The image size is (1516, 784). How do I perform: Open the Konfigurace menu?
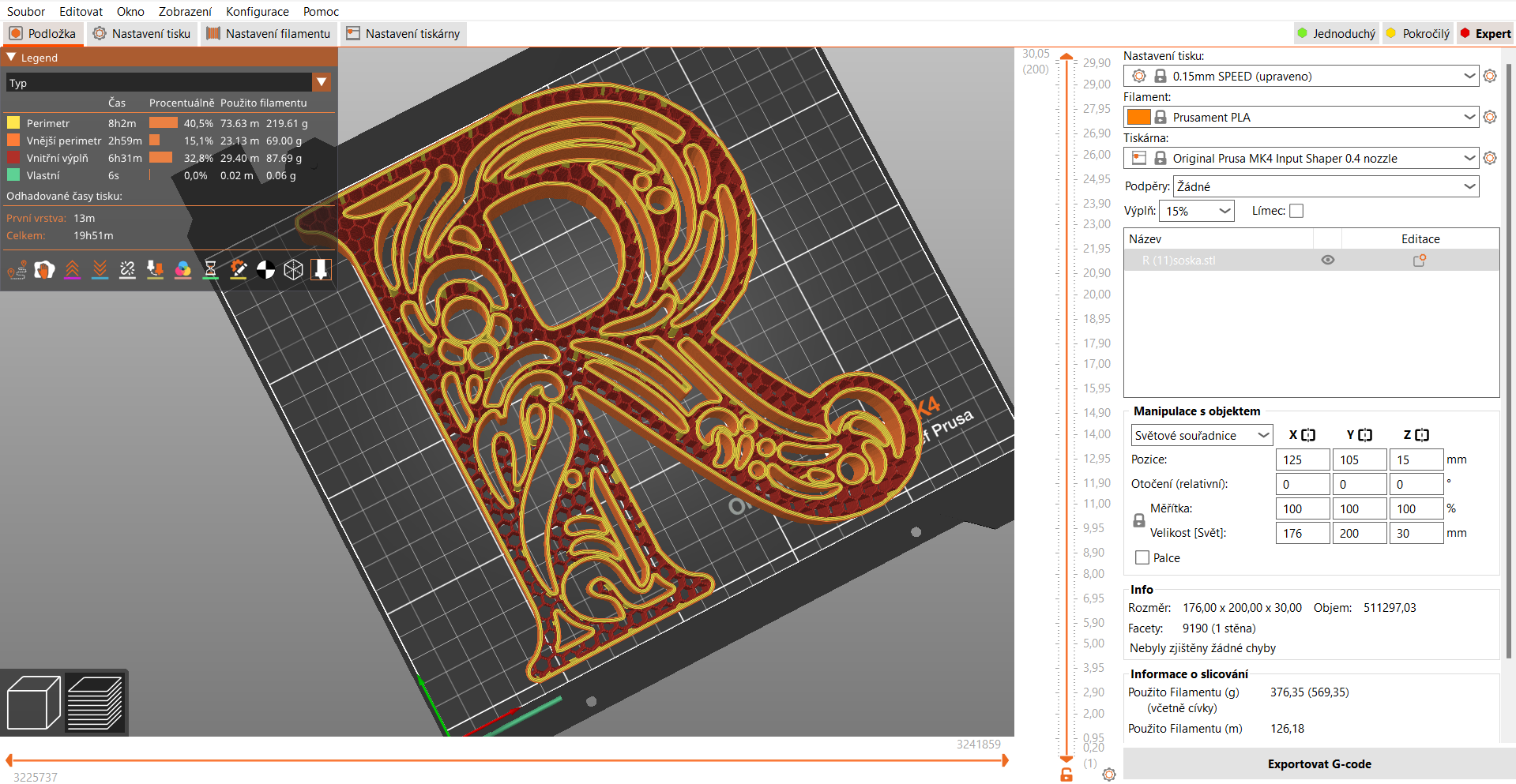tap(258, 11)
